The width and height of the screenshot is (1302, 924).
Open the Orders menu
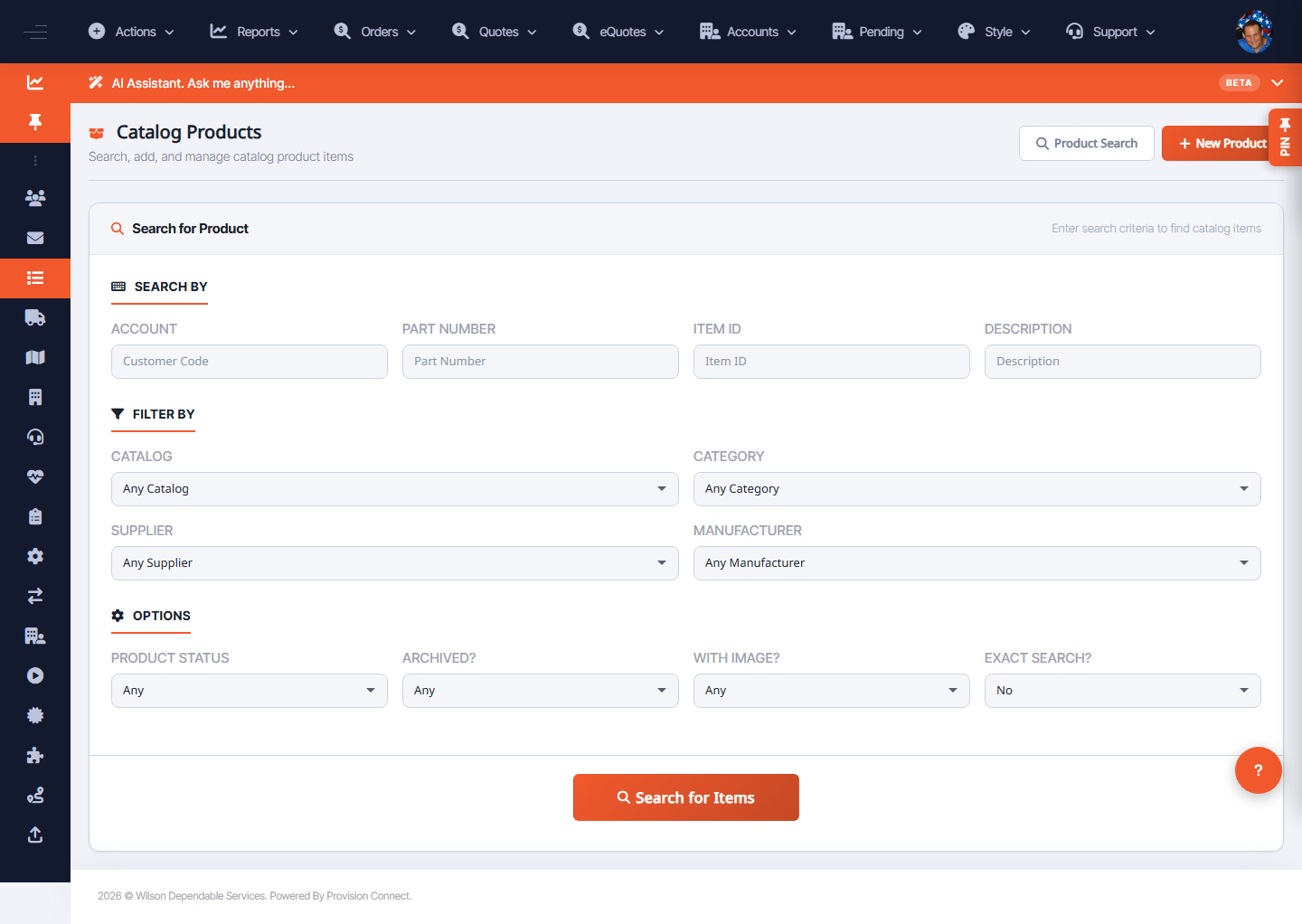[375, 32]
